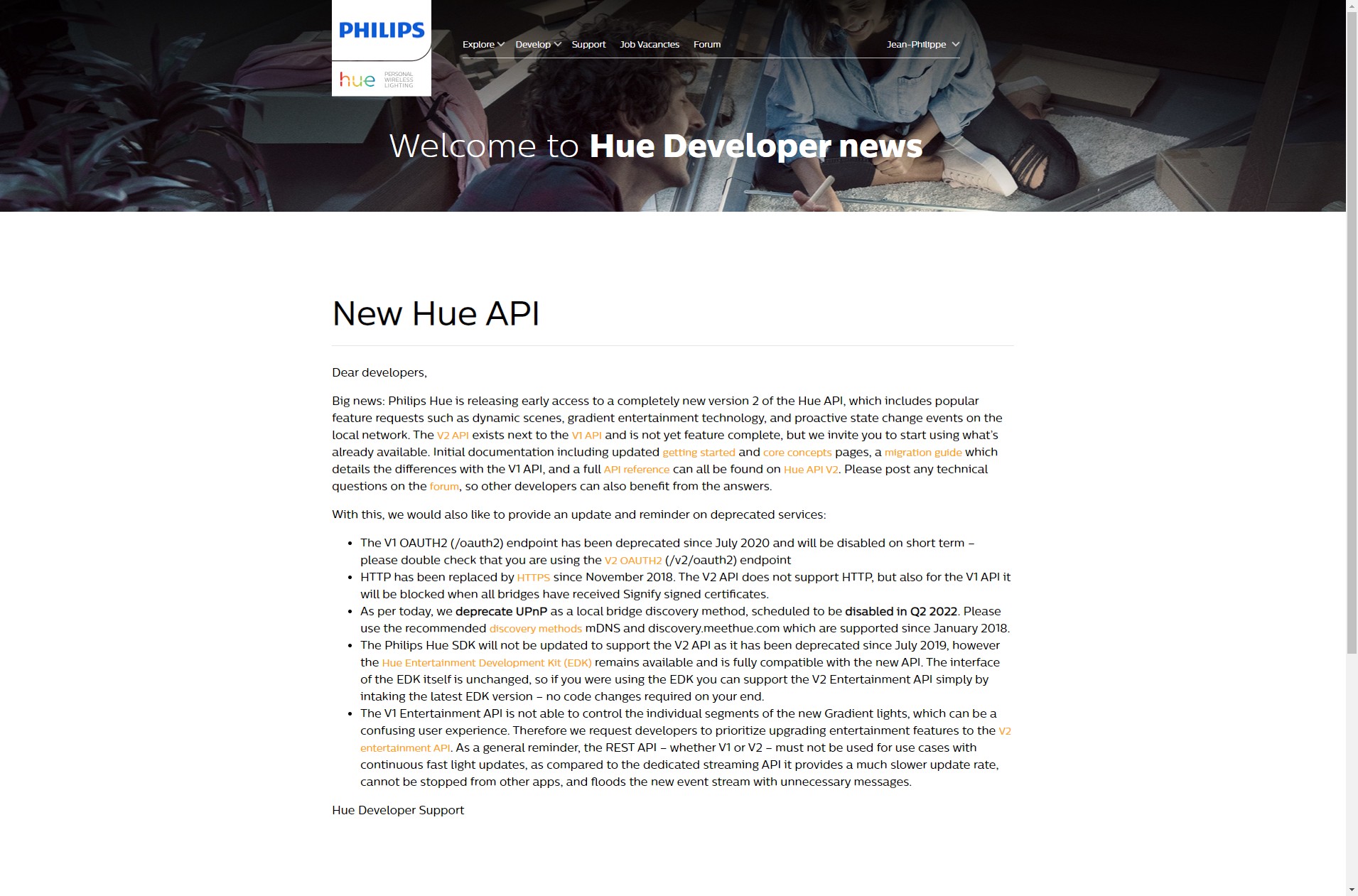This screenshot has height=896, width=1358.
Task: Follow the V2 API link
Action: coord(453,436)
